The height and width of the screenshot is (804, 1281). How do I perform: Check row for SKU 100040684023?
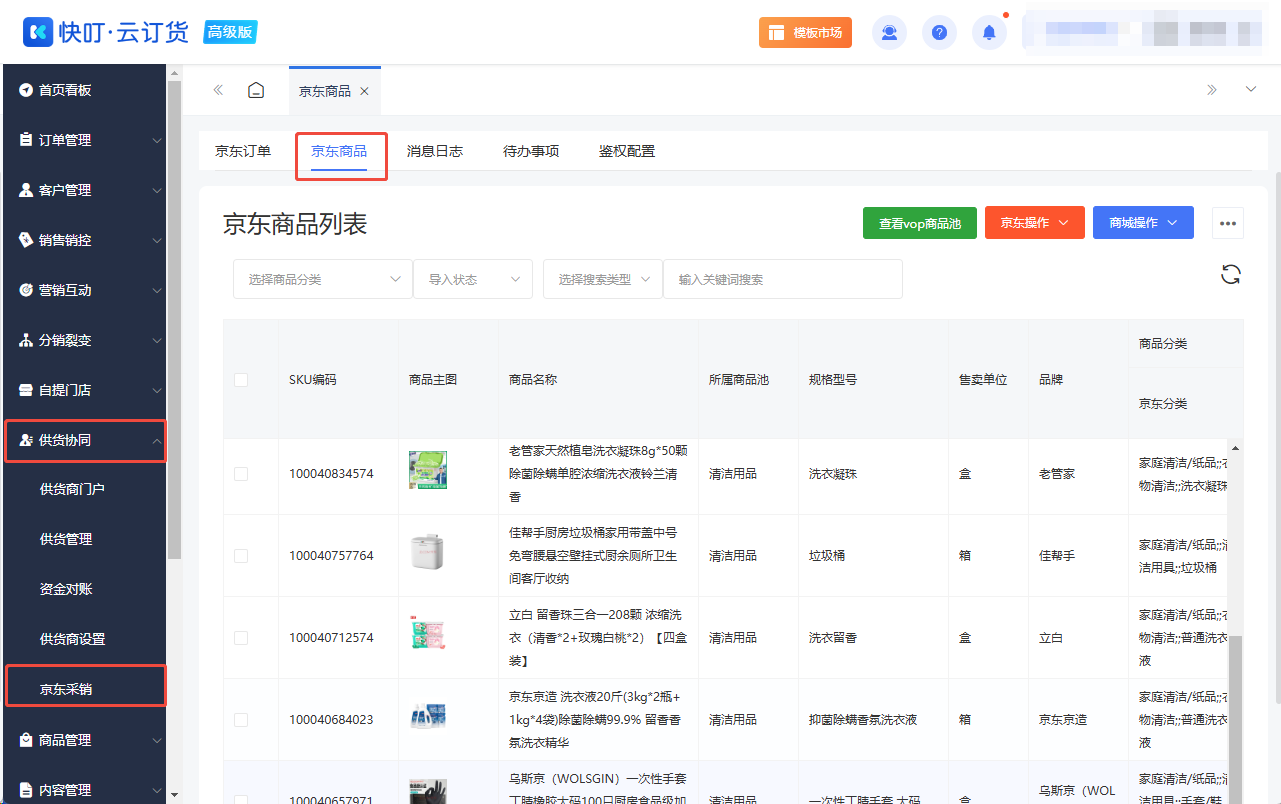tap(241, 720)
